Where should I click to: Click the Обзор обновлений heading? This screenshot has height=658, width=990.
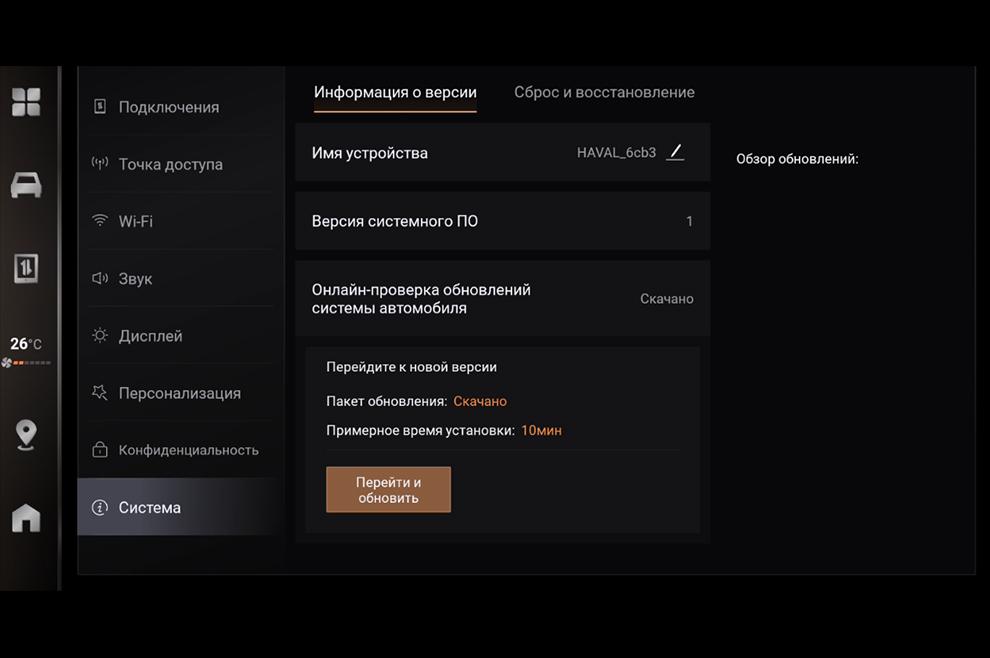(x=797, y=159)
